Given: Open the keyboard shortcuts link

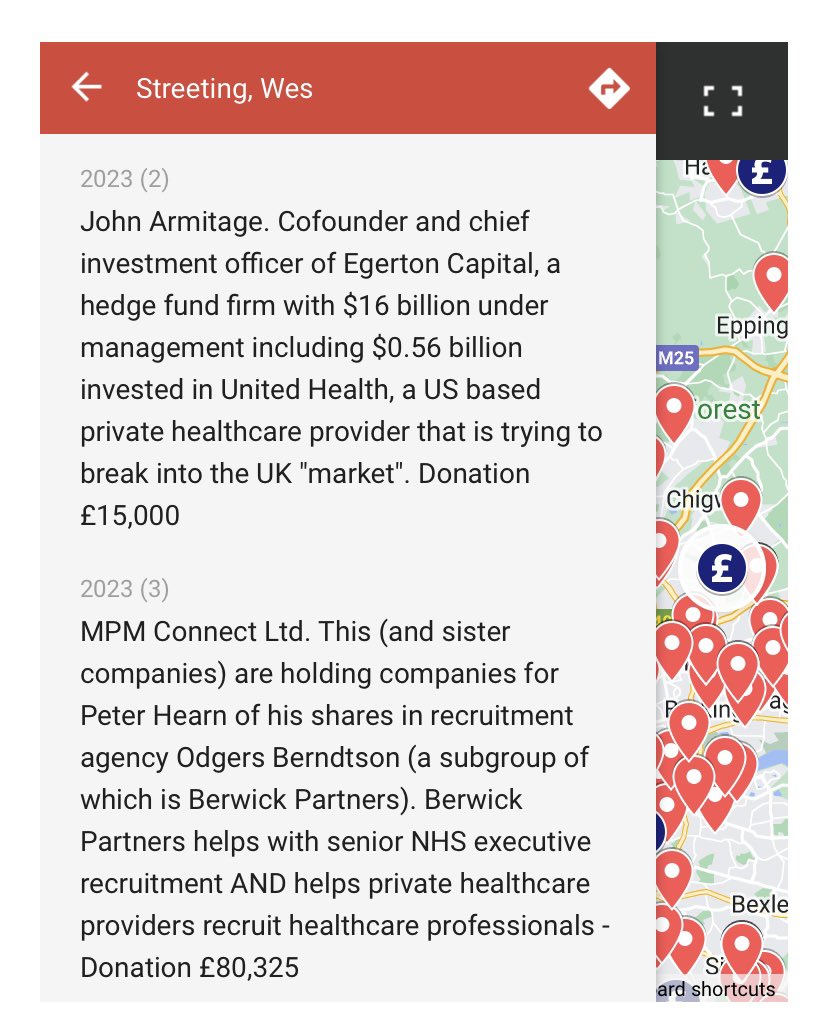Looking at the screenshot, I should [x=716, y=989].
